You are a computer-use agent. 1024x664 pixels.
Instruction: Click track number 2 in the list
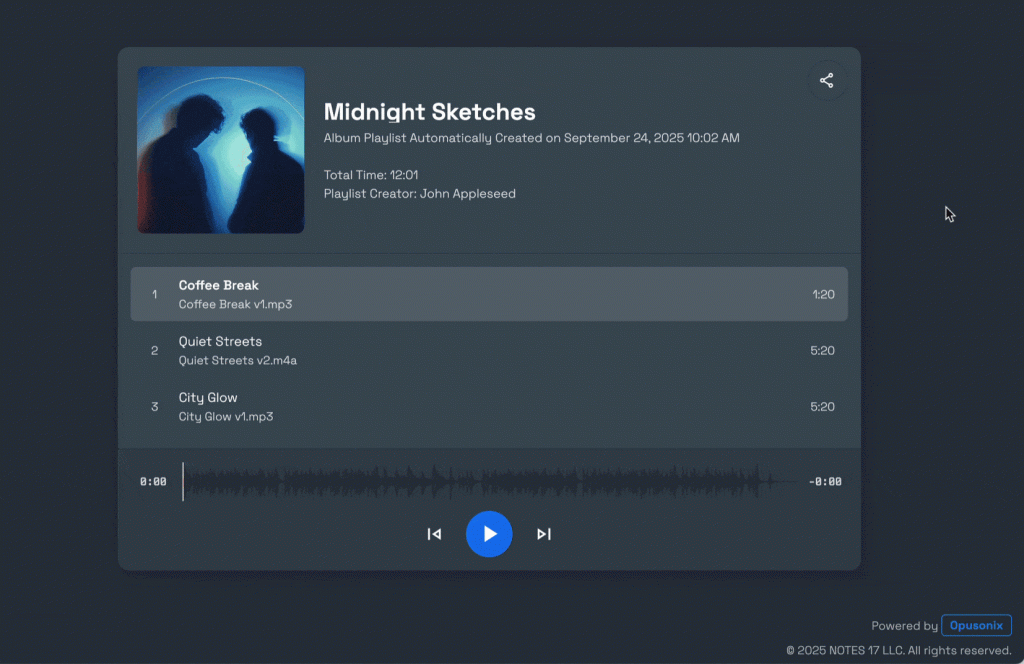155,351
